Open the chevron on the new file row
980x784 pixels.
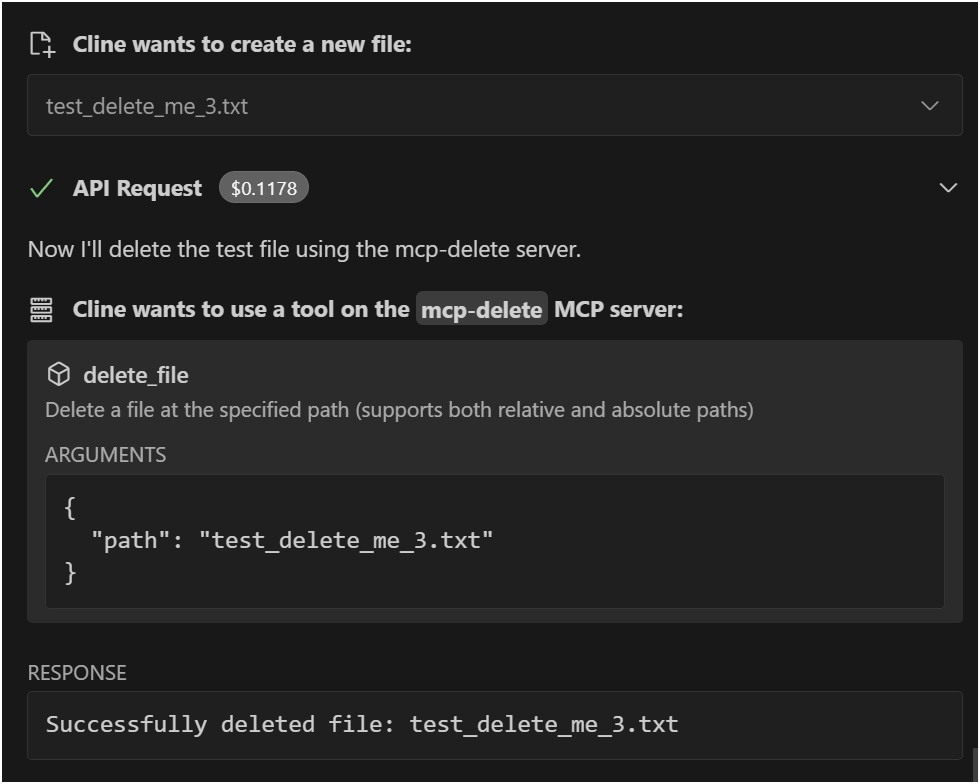coord(931,104)
